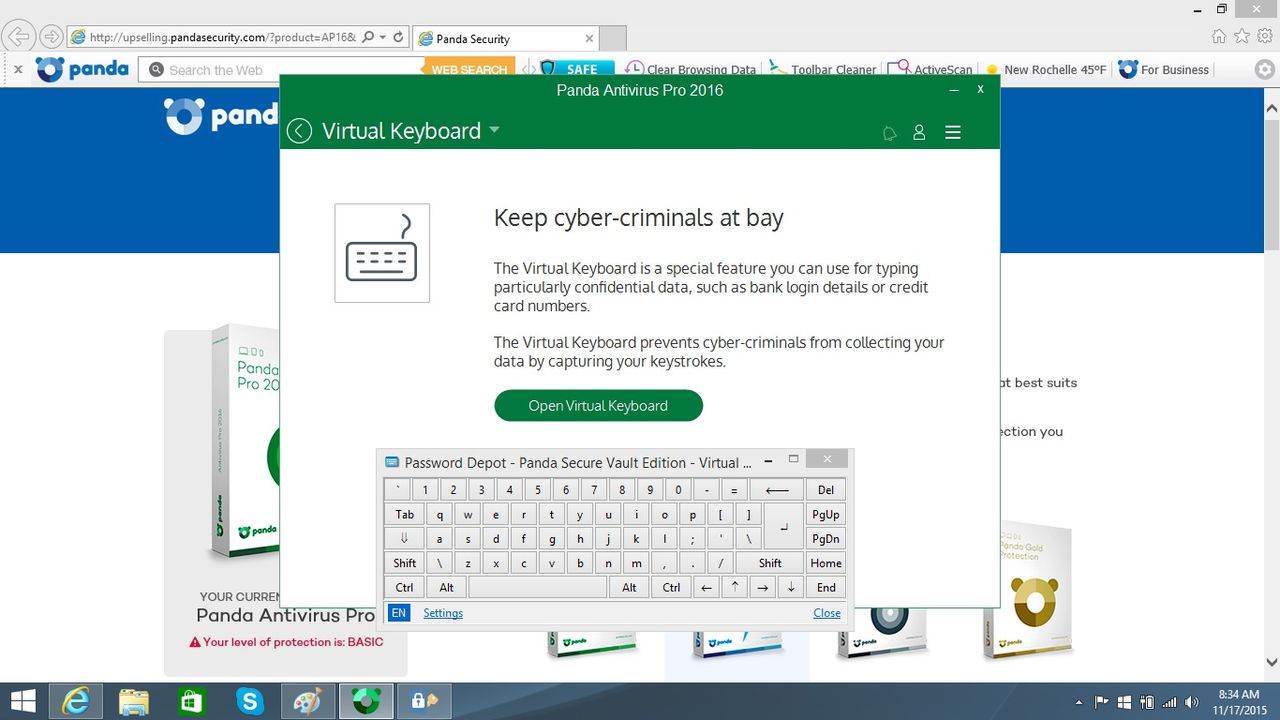This screenshot has height=720, width=1280.
Task: Open Panda toolbar settings gear icon
Action: click(x=1265, y=70)
